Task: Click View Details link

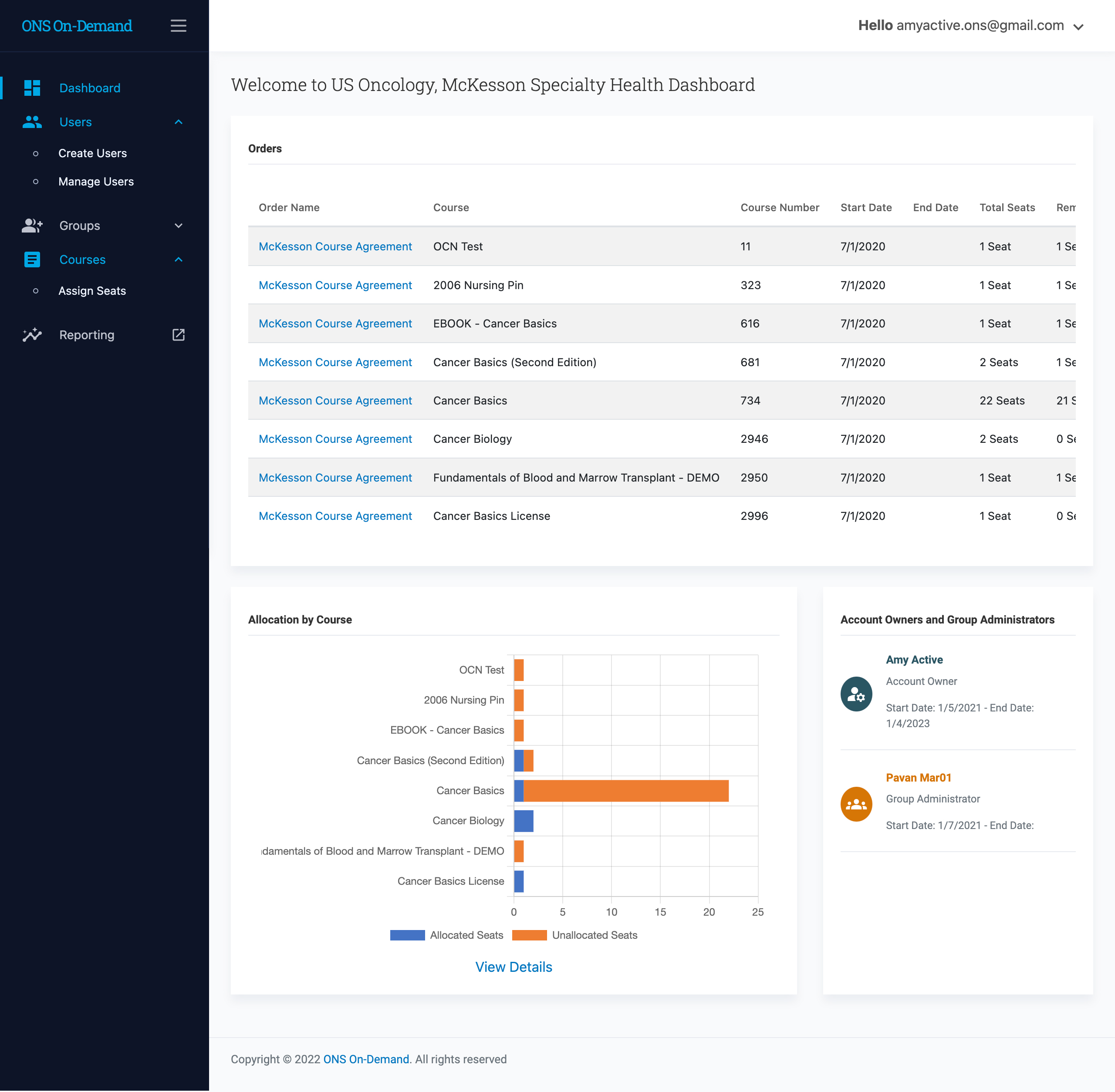Action: tap(514, 967)
